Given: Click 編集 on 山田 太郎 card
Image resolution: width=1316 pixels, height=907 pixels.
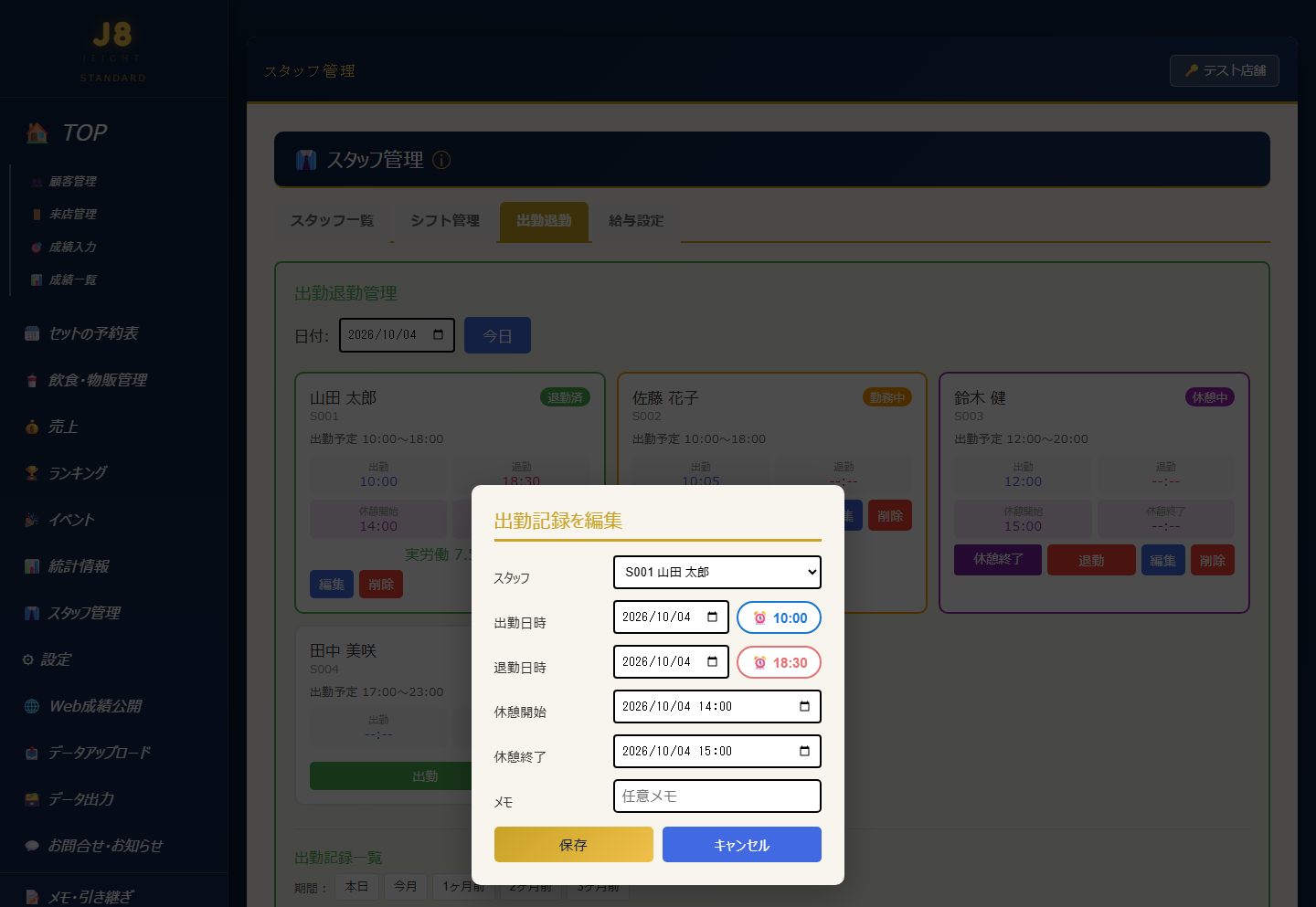Looking at the screenshot, I should (332, 584).
